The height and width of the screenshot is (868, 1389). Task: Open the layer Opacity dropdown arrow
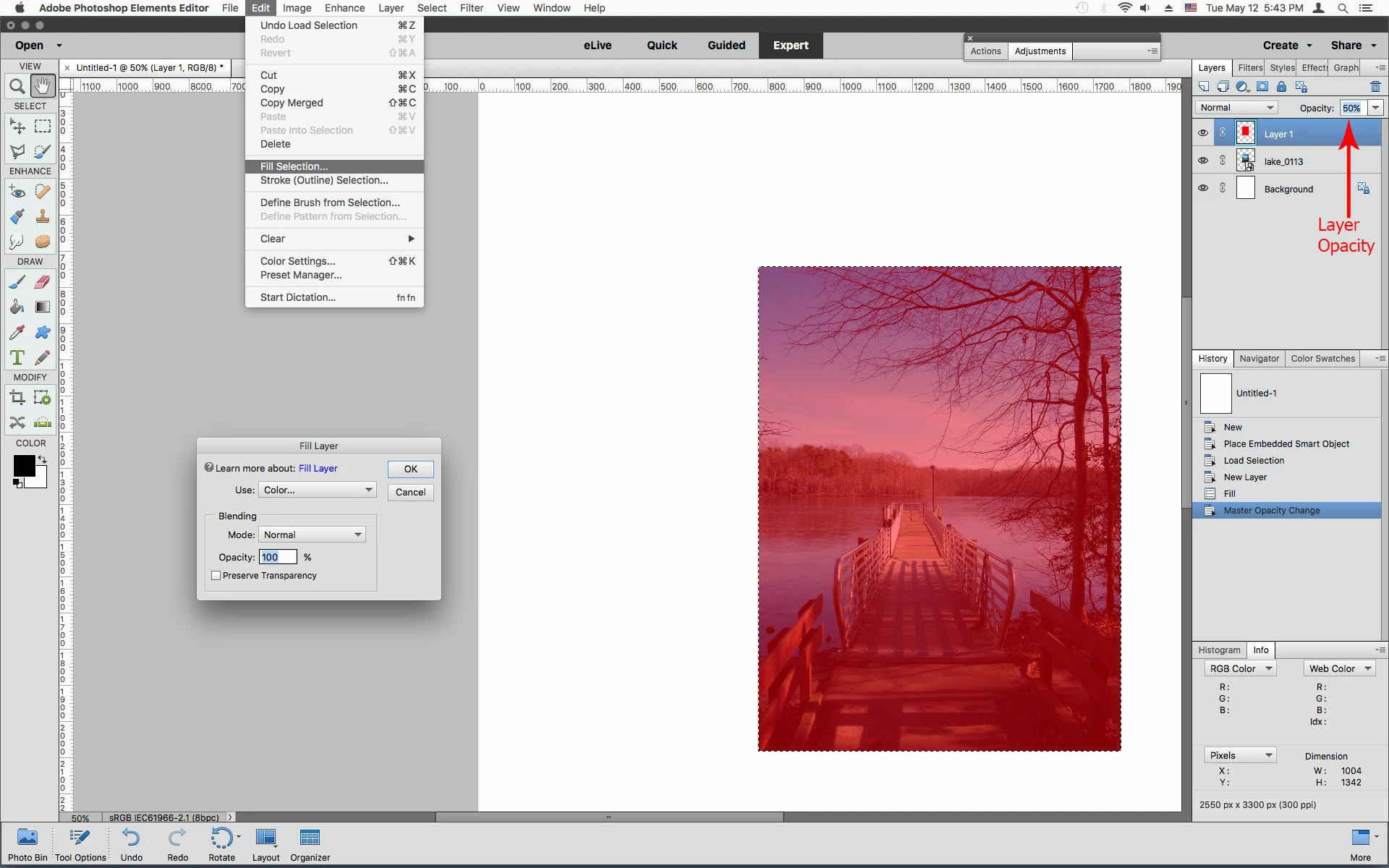[x=1375, y=108]
